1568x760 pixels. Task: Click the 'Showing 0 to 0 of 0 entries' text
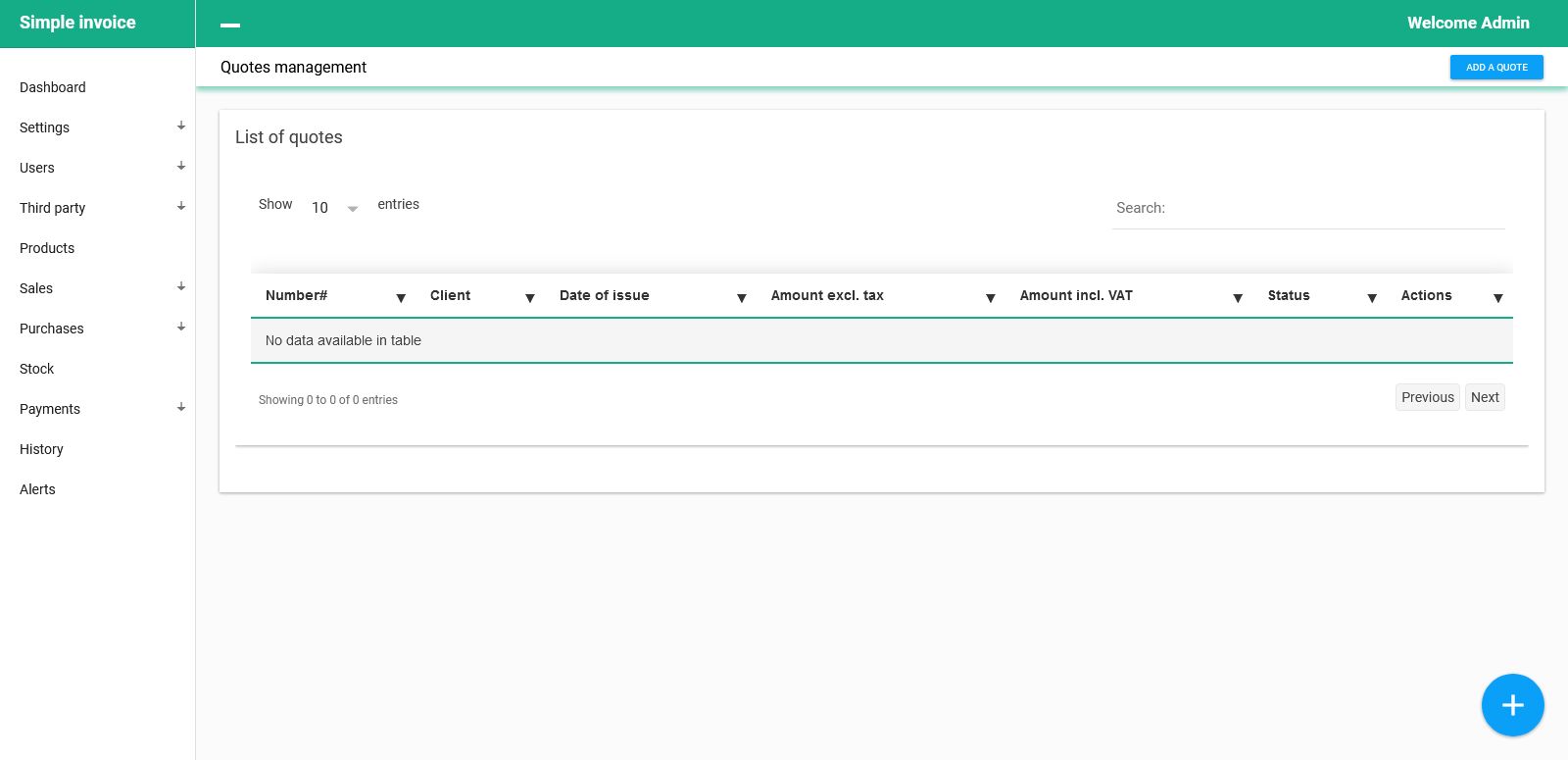click(x=328, y=400)
